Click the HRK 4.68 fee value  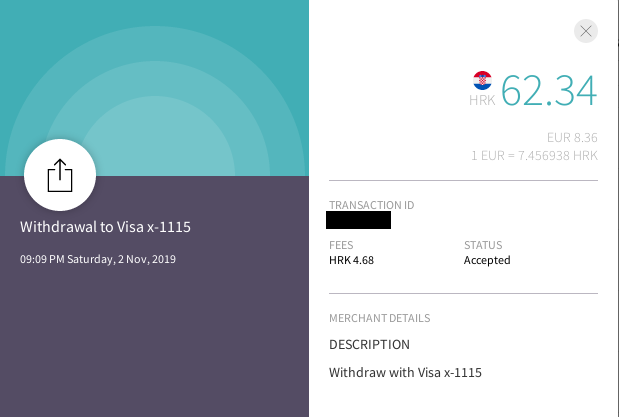click(x=353, y=260)
